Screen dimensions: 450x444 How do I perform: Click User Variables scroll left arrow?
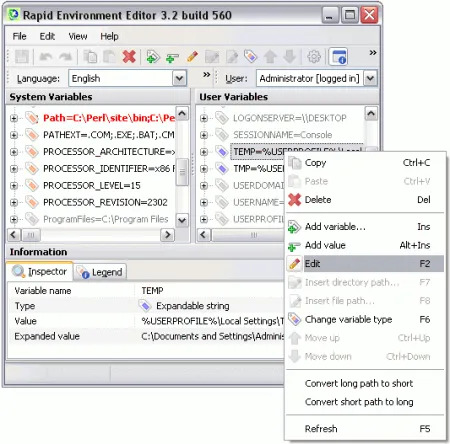point(204,235)
